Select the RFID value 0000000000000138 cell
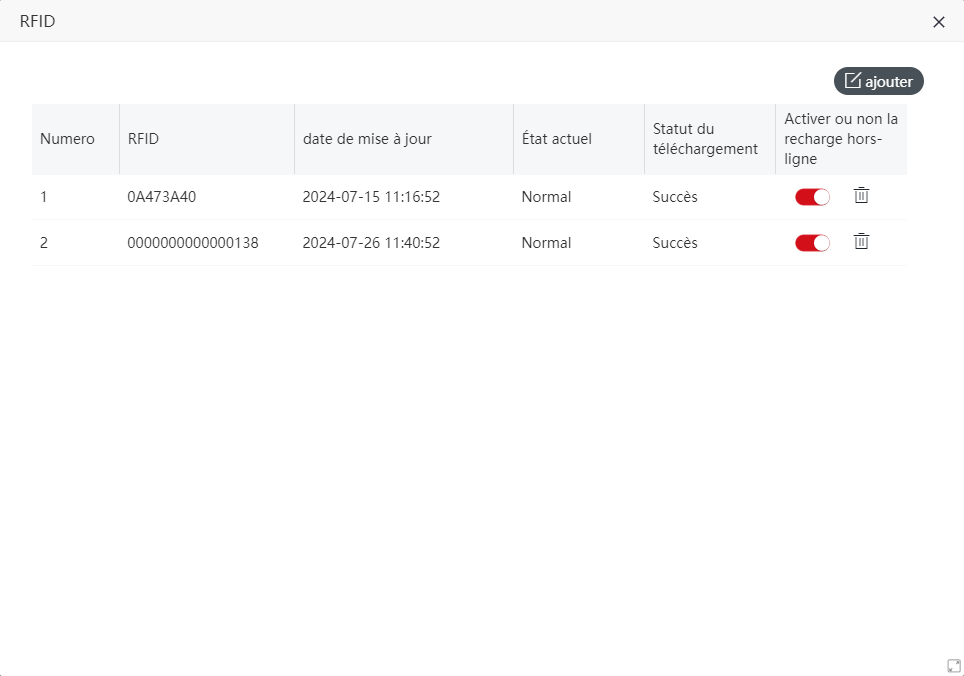The width and height of the screenshot is (964, 676). 193,243
